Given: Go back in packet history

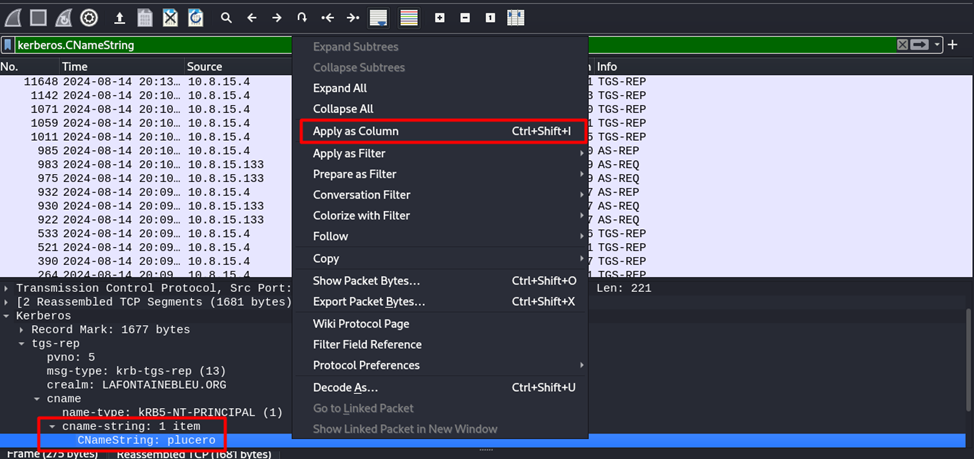Looking at the screenshot, I should coord(252,19).
